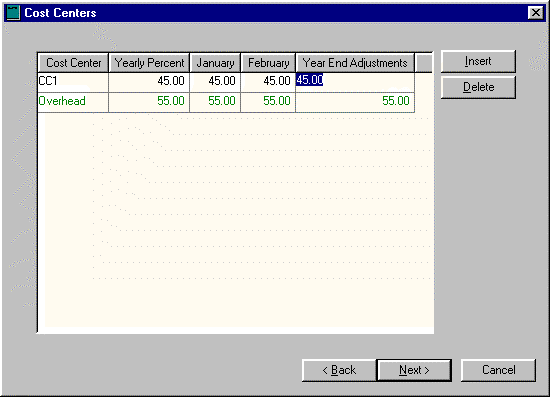Click highlighted CC1 Year End Adjustments field
The width and height of the screenshot is (551, 398).
[x=355, y=82]
